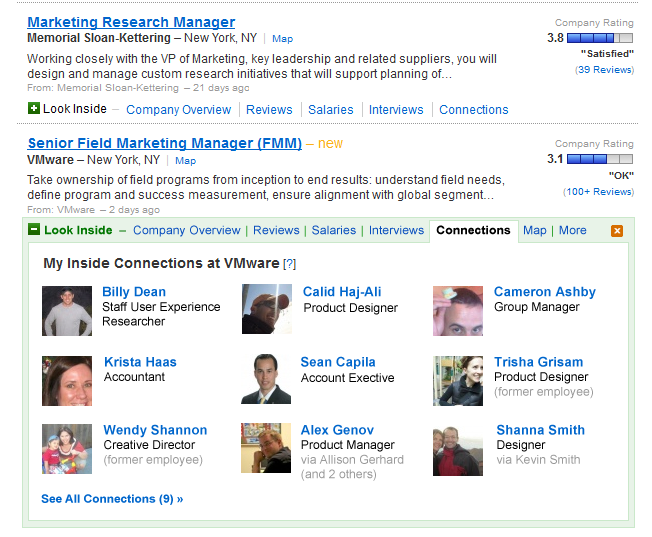Image resolution: width=652 pixels, height=537 pixels.
Task: Open the More option in VMware panel
Action: click(x=573, y=230)
